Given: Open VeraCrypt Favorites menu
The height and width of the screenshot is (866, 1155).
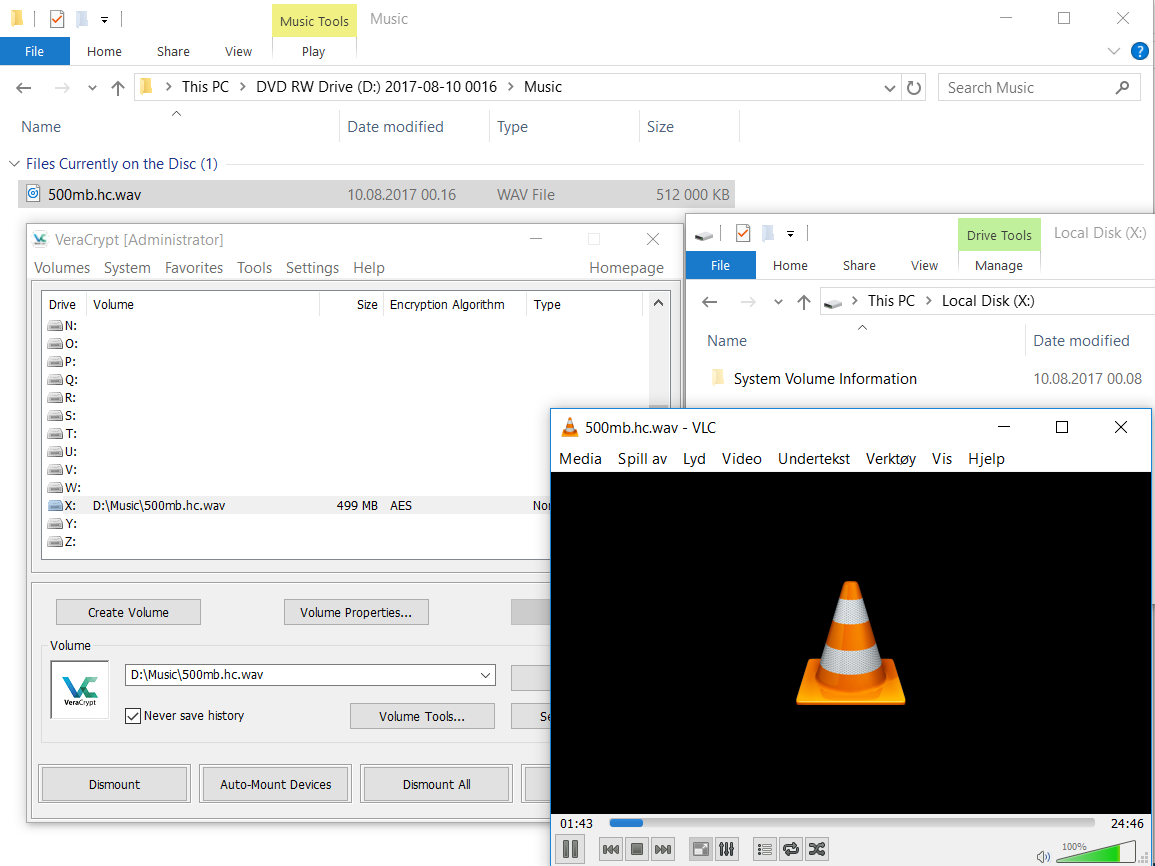Looking at the screenshot, I should click(x=194, y=268).
